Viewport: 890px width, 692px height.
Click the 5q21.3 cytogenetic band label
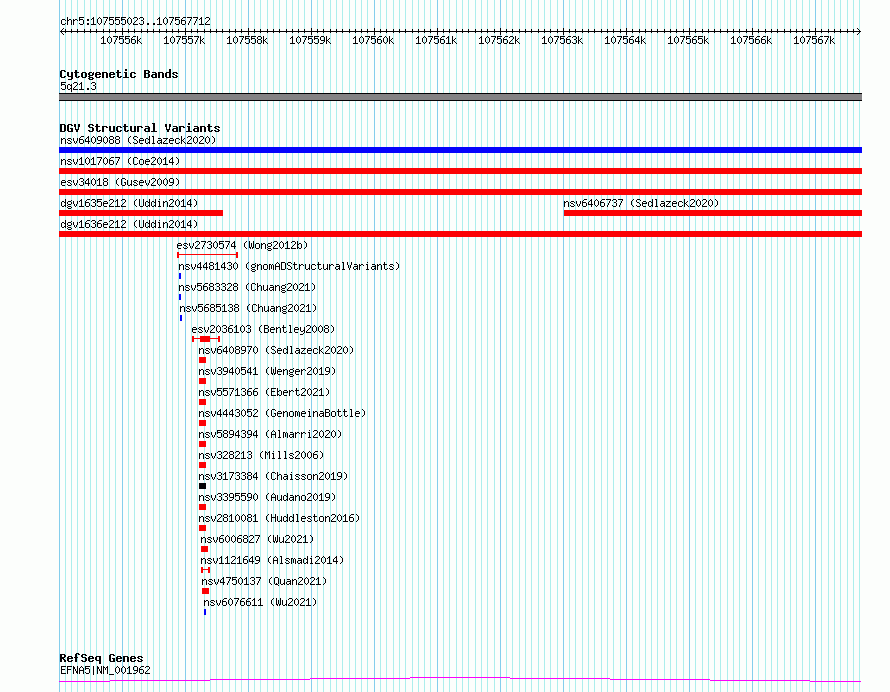coord(78,86)
